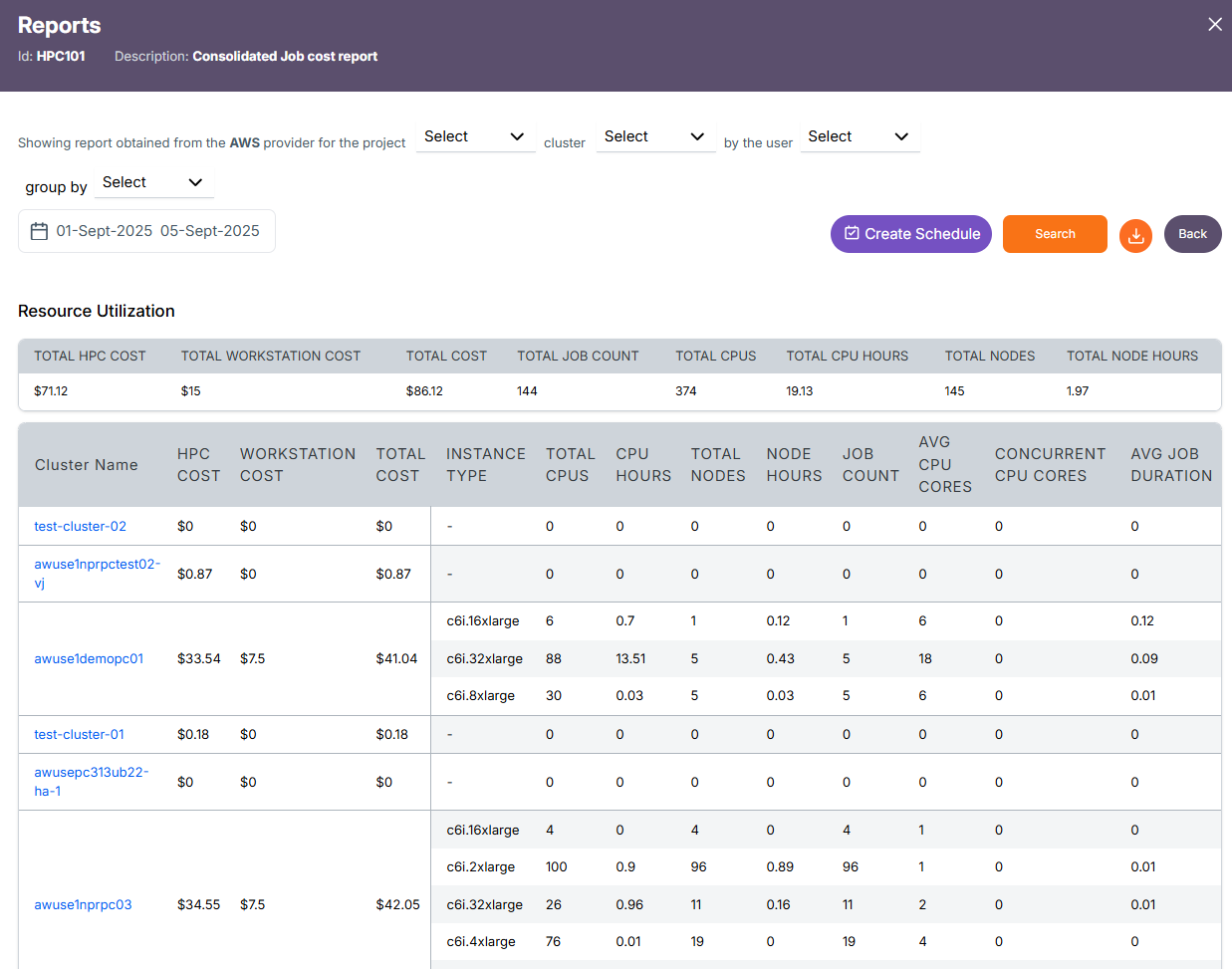Click the AVG CPU CORES column header
The height and width of the screenshot is (969, 1232).
pyautogui.click(x=945, y=464)
